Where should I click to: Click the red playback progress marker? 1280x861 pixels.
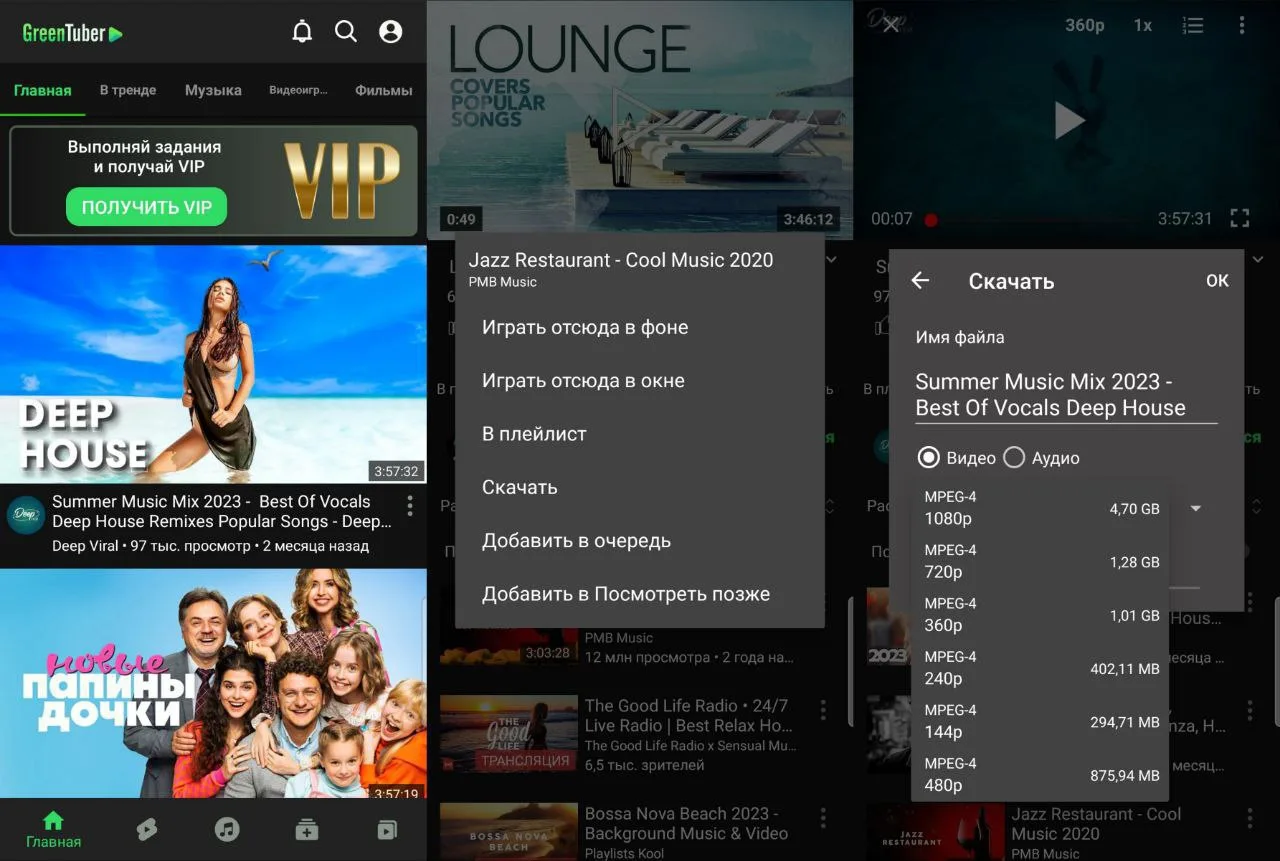931,220
